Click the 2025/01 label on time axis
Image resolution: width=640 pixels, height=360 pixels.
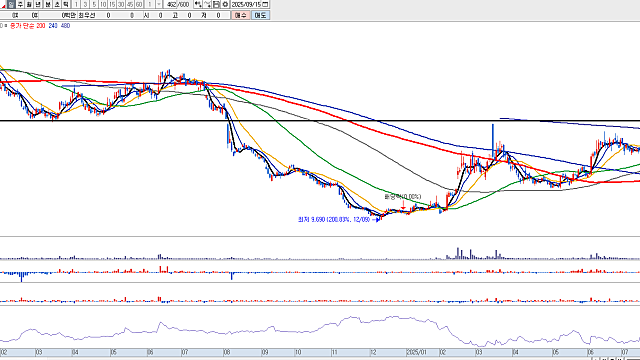[416, 352]
